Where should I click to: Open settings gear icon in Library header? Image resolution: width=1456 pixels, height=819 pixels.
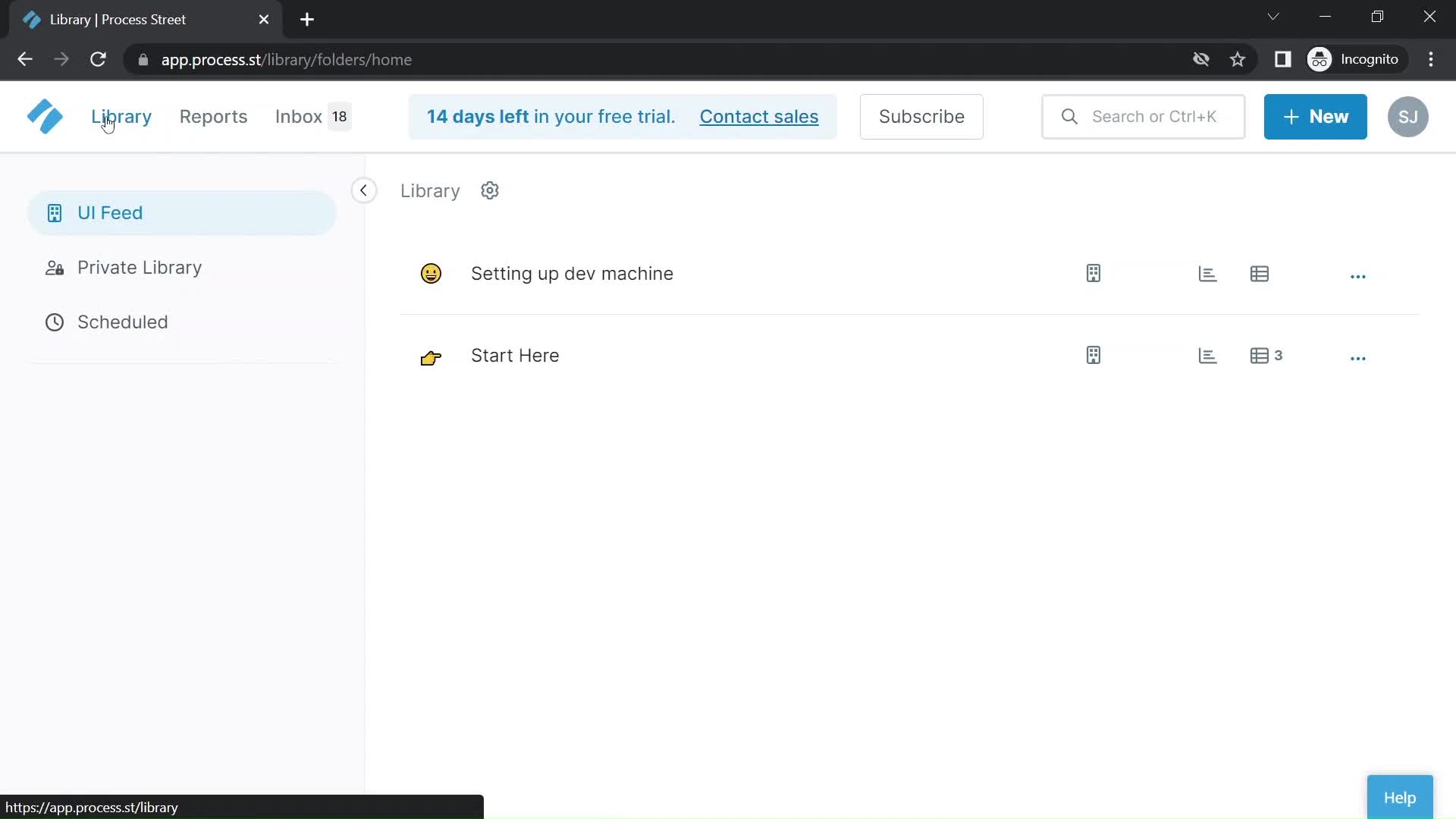point(490,190)
